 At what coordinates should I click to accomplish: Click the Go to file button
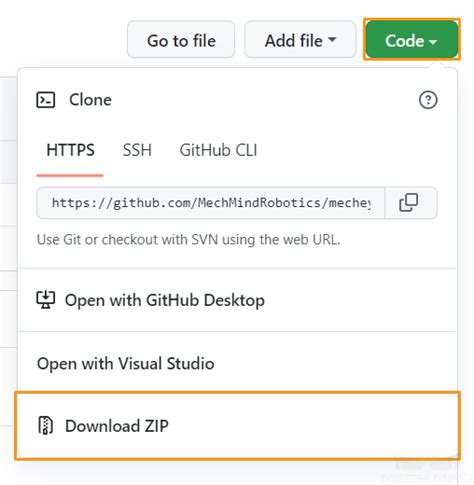click(181, 39)
